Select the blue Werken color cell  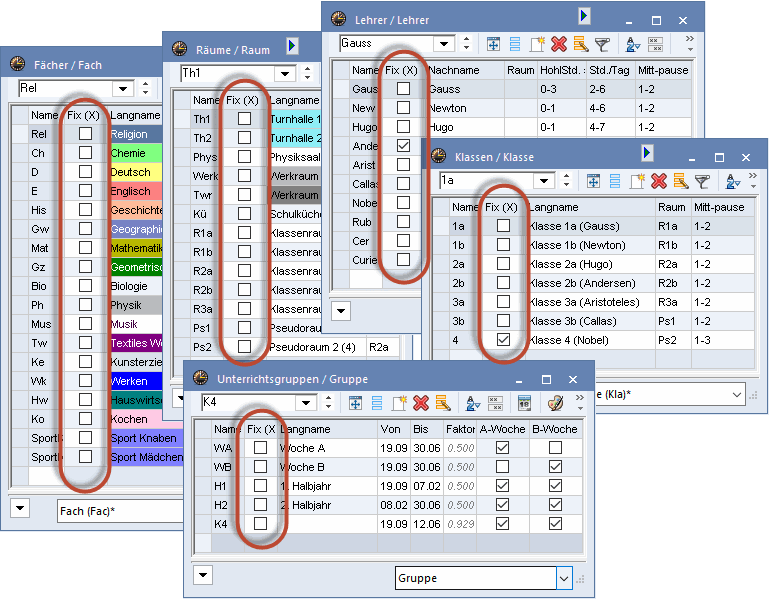pos(136,381)
